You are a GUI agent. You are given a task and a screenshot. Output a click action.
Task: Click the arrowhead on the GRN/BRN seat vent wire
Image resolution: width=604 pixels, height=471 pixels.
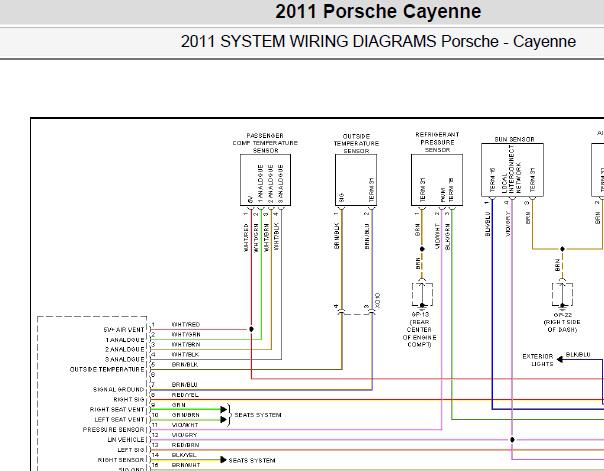pos(223,420)
